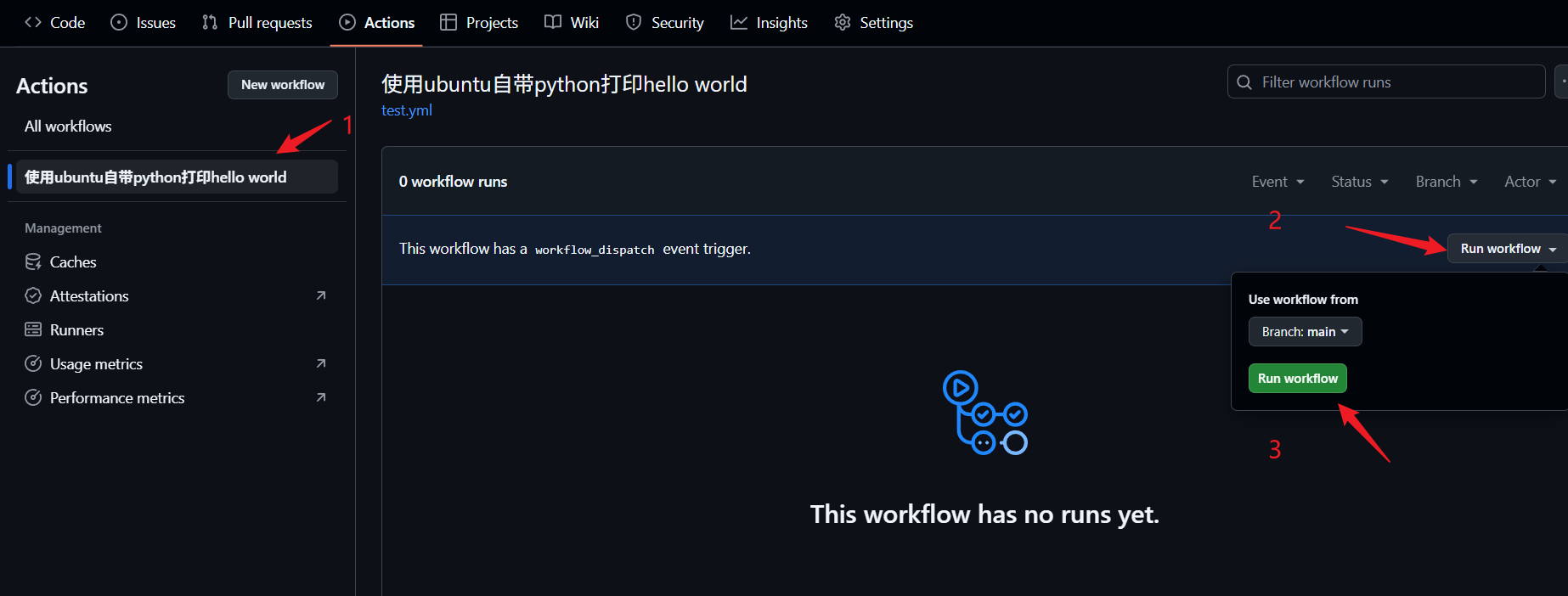Click the search magnifier icon in filter box
Viewport: 1568px width, 596px height.
point(1244,82)
